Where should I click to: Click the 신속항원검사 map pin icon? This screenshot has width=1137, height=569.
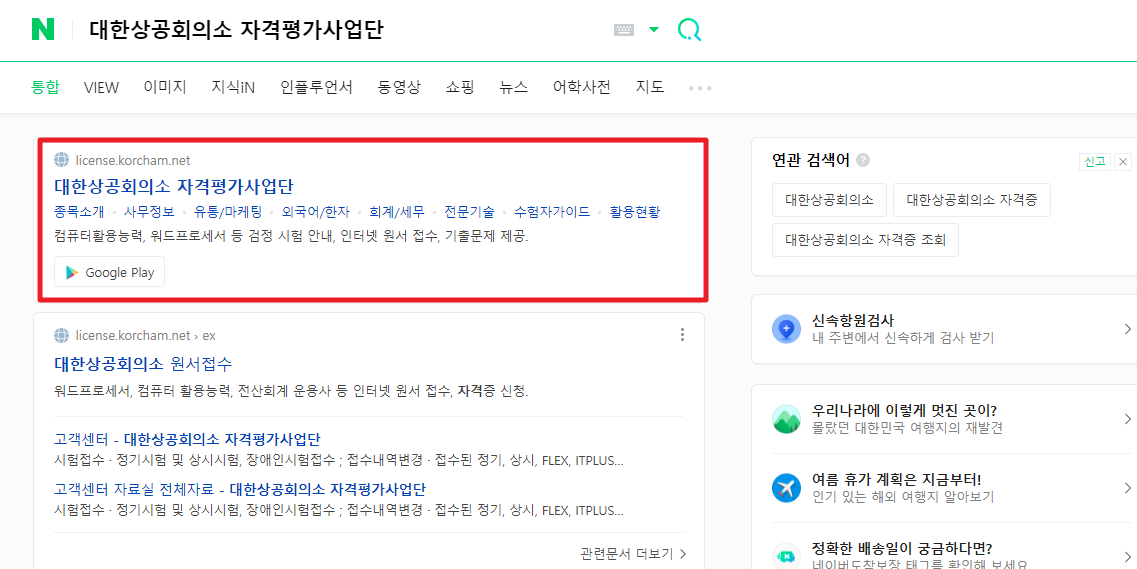787,330
